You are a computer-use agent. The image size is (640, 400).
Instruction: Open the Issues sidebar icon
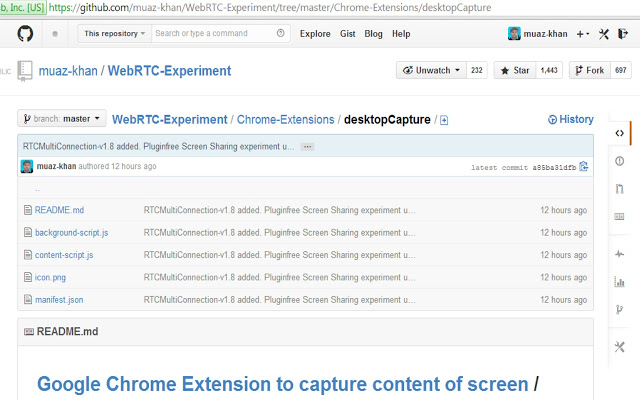pyautogui.click(x=619, y=161)
